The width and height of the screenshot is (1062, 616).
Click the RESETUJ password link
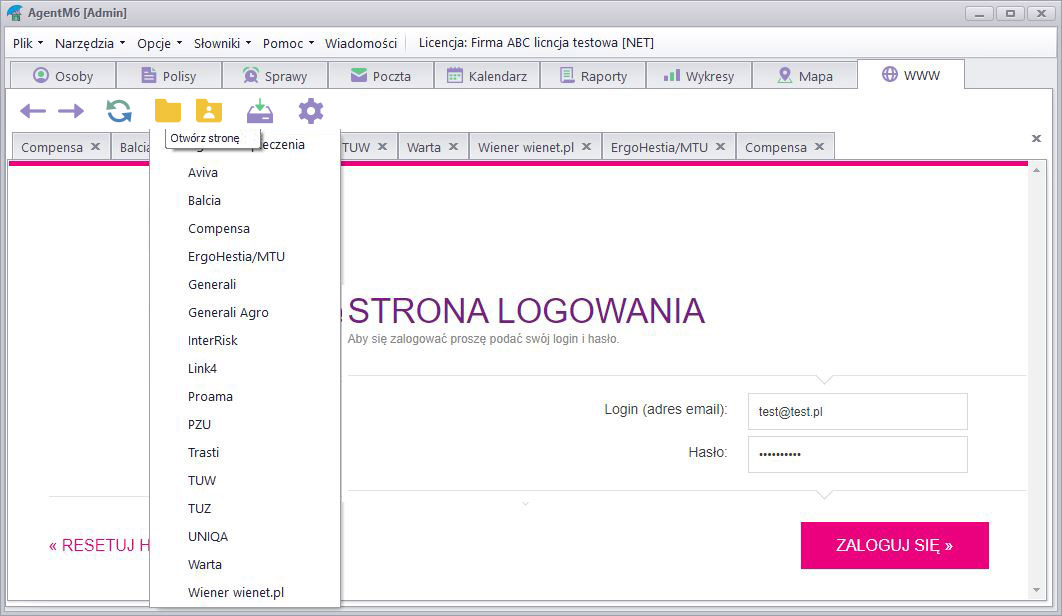[x=100, y=546]
